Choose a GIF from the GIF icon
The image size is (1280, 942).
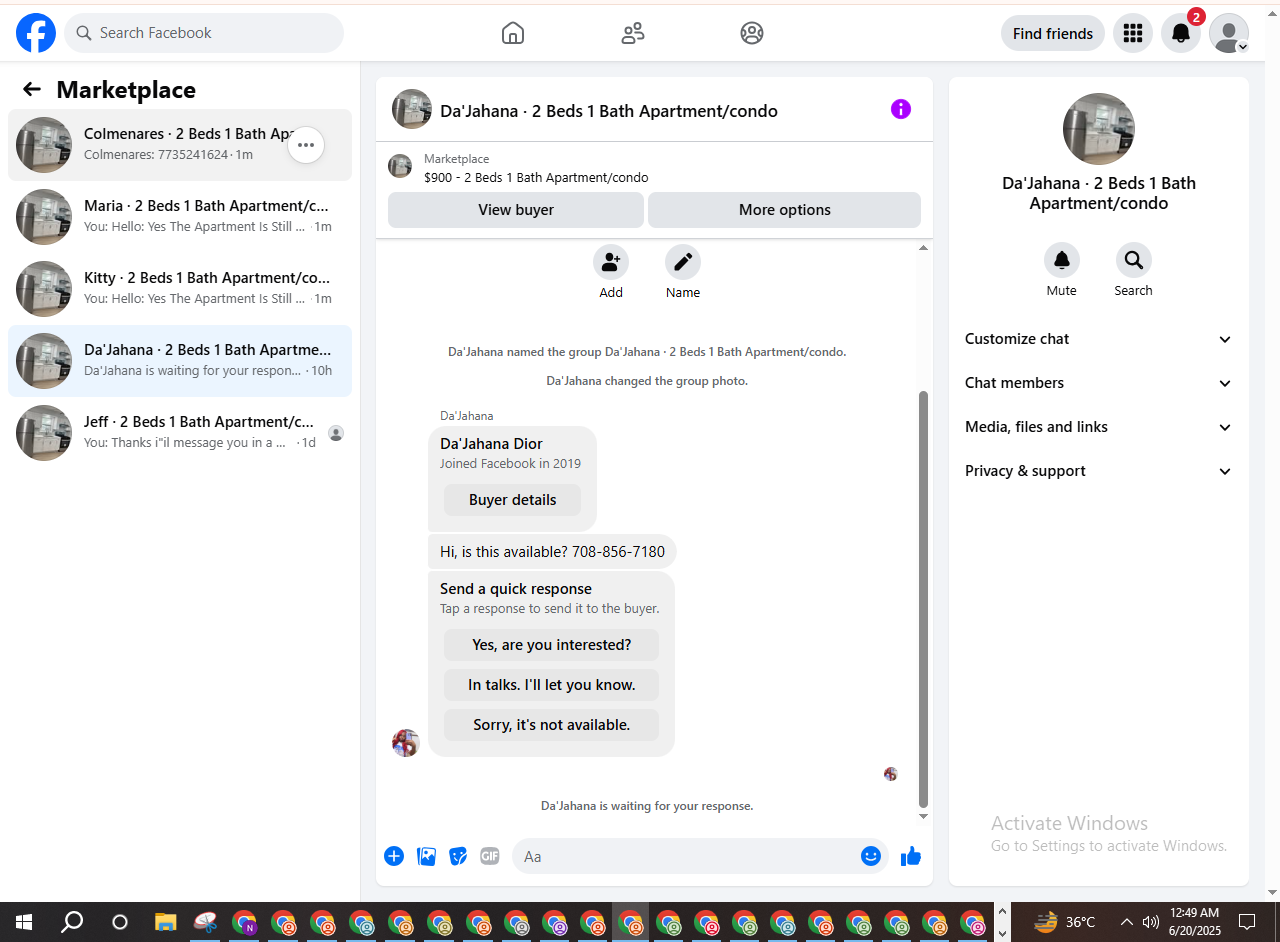click(x=490, y=856)
